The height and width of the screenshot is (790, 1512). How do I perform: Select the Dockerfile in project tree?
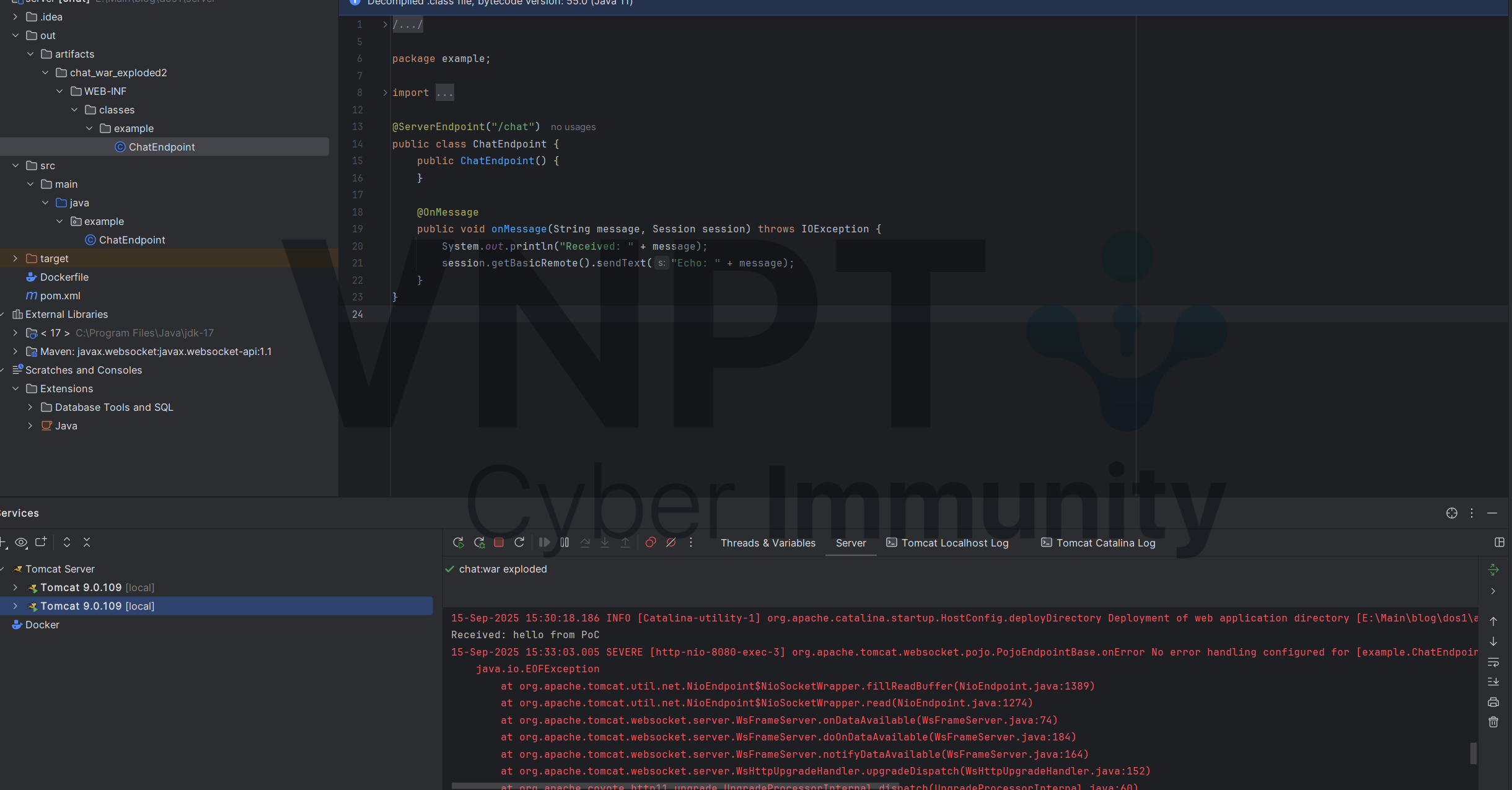click(x=64, y=277)
